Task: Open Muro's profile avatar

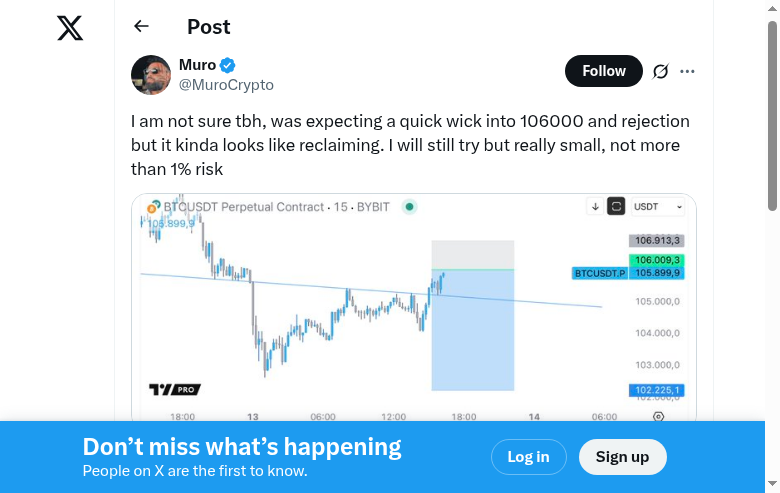Action: tap(151, 75)
